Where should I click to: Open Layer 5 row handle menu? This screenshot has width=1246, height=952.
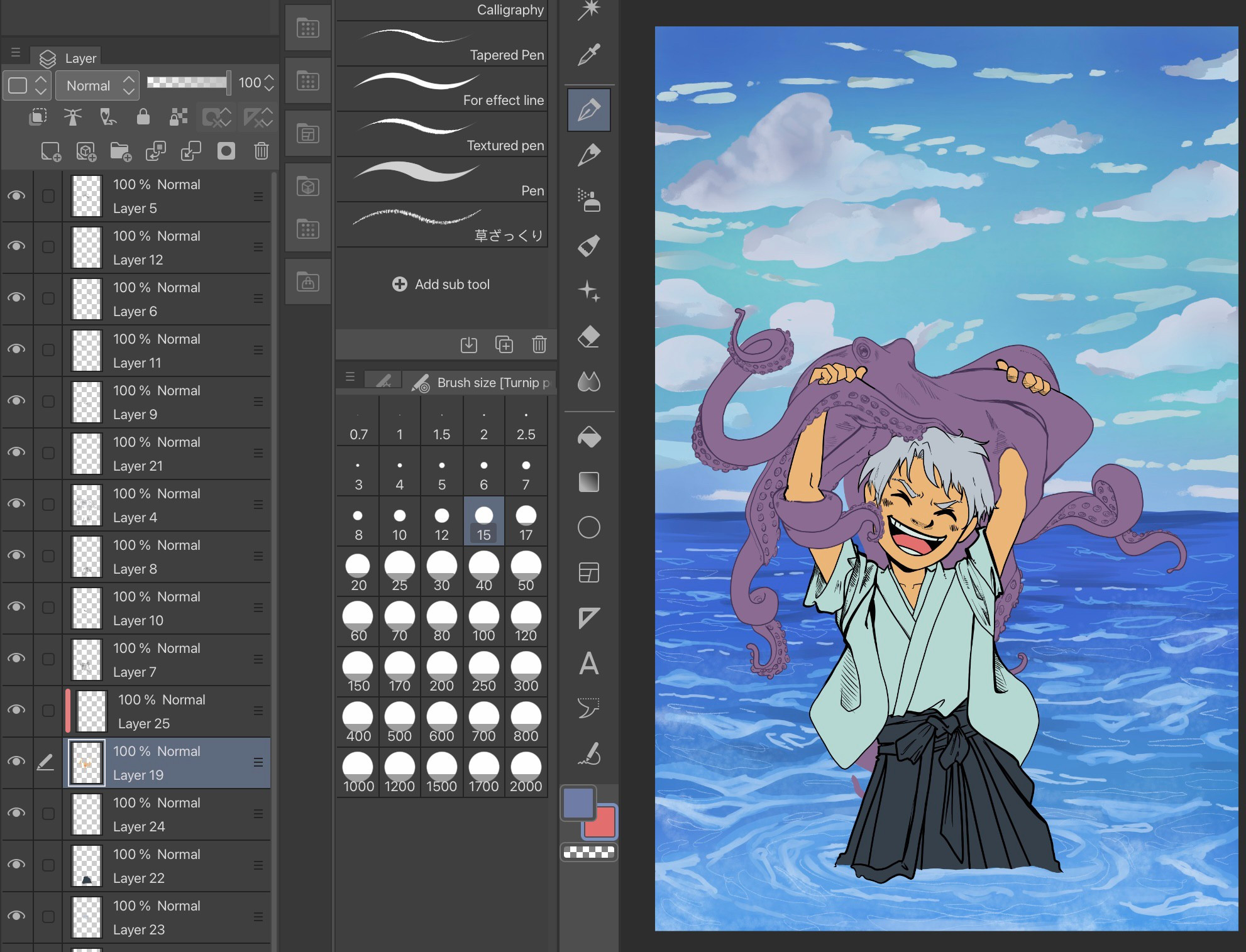[x=258, y=197]
